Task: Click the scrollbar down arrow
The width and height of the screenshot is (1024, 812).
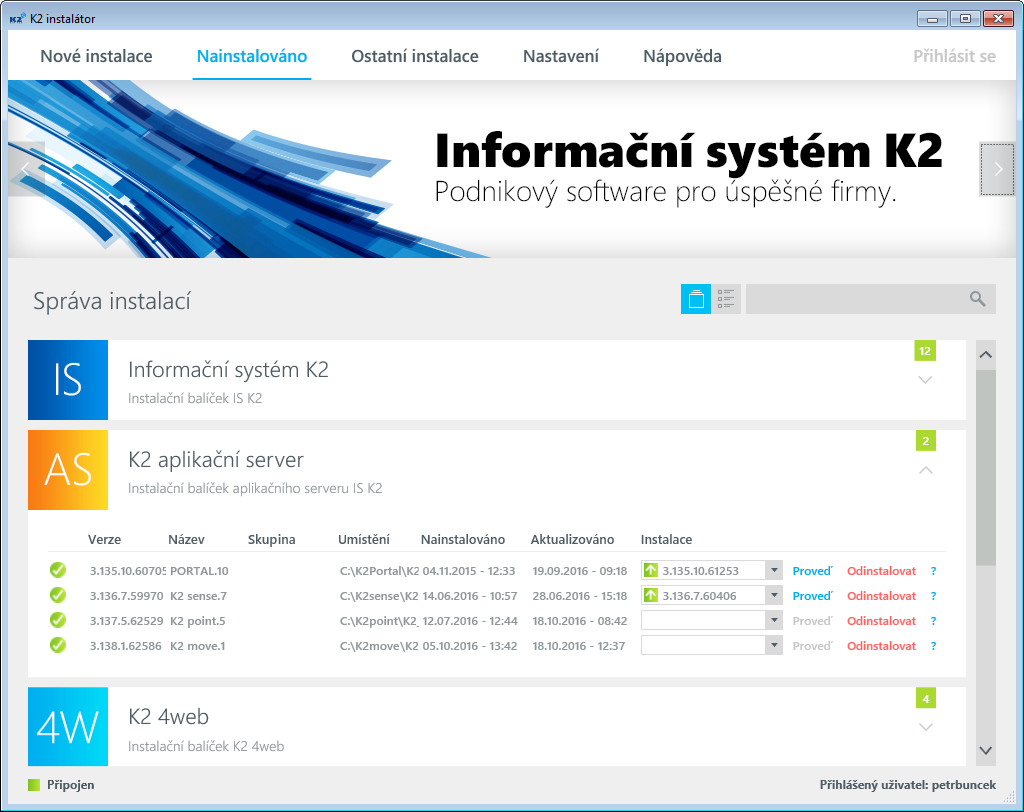Action: (985, 751)
